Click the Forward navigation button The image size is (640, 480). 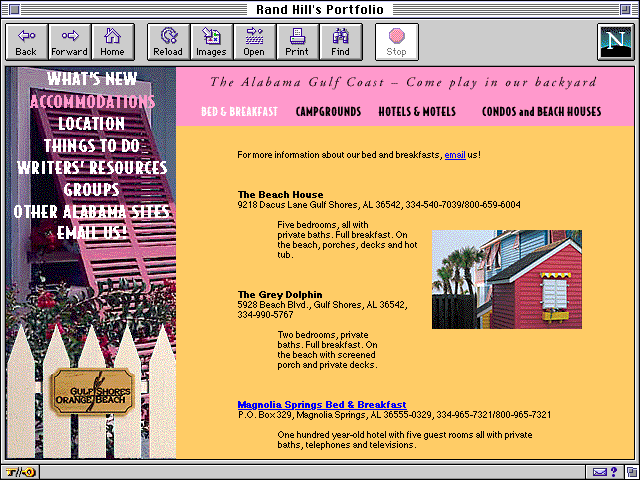(x=70, y=42)
